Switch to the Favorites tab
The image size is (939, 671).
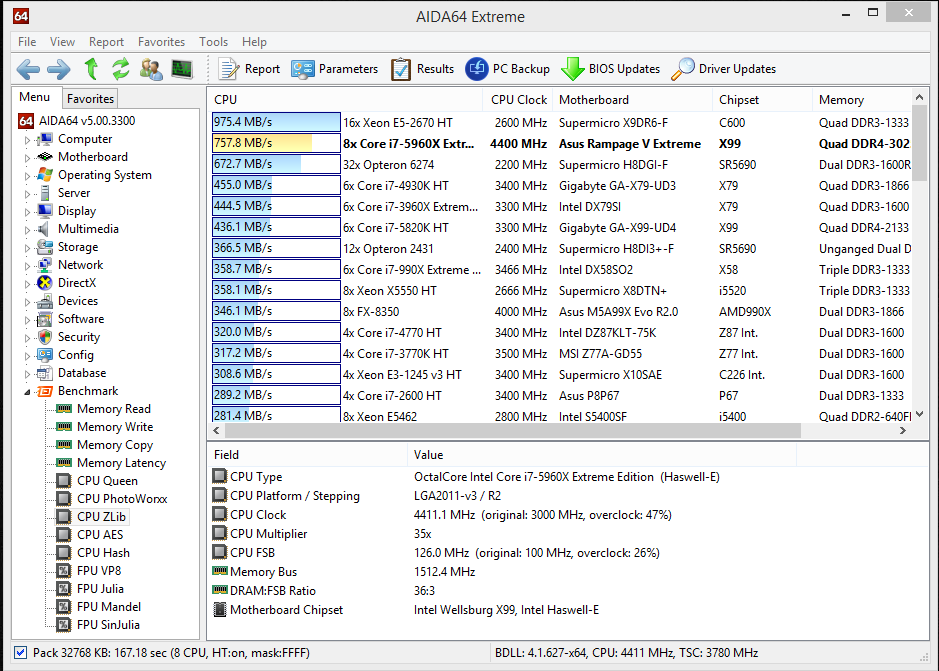coord(90,98)
